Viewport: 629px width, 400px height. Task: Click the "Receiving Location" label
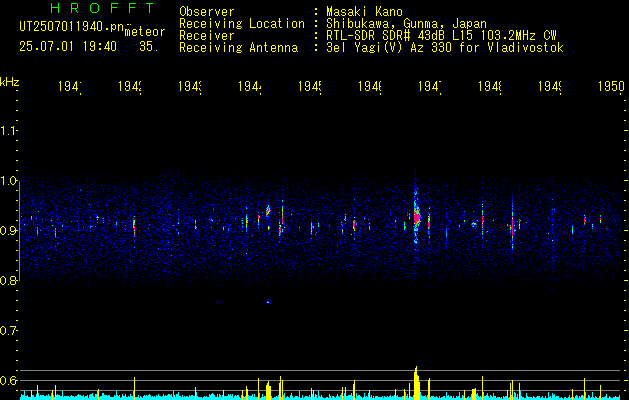point(242,24)
